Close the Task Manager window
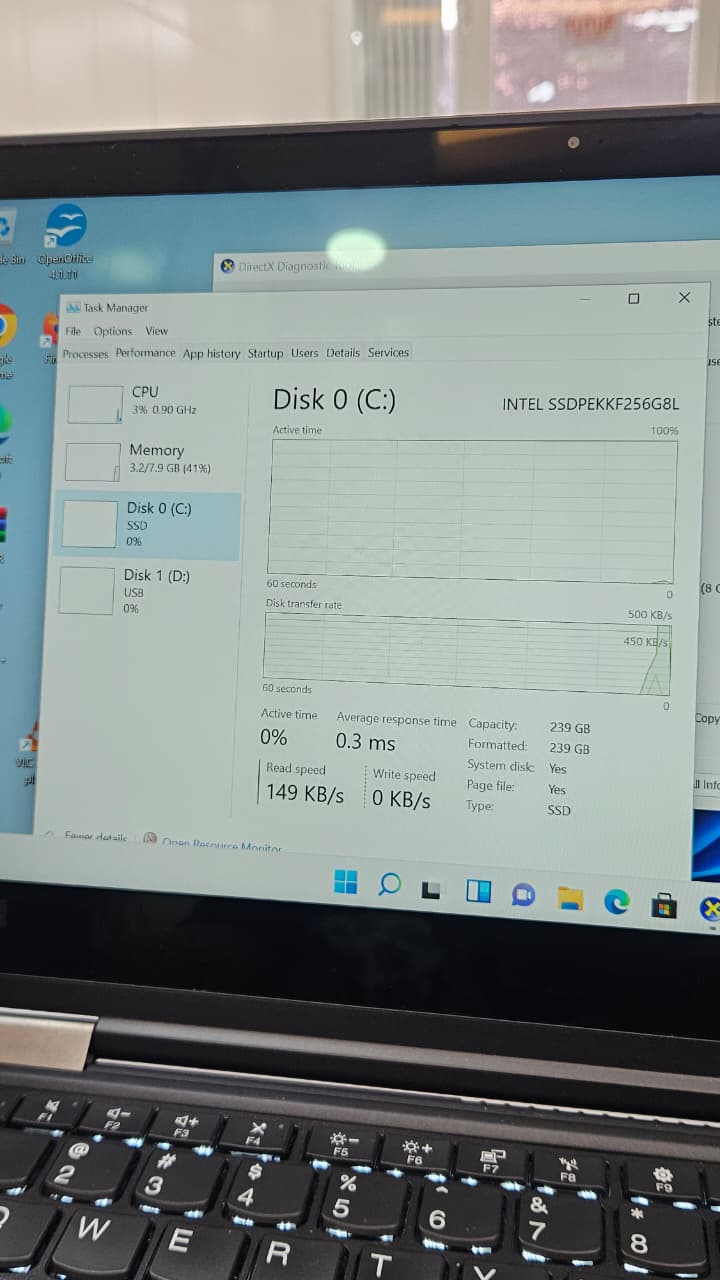 684,297
